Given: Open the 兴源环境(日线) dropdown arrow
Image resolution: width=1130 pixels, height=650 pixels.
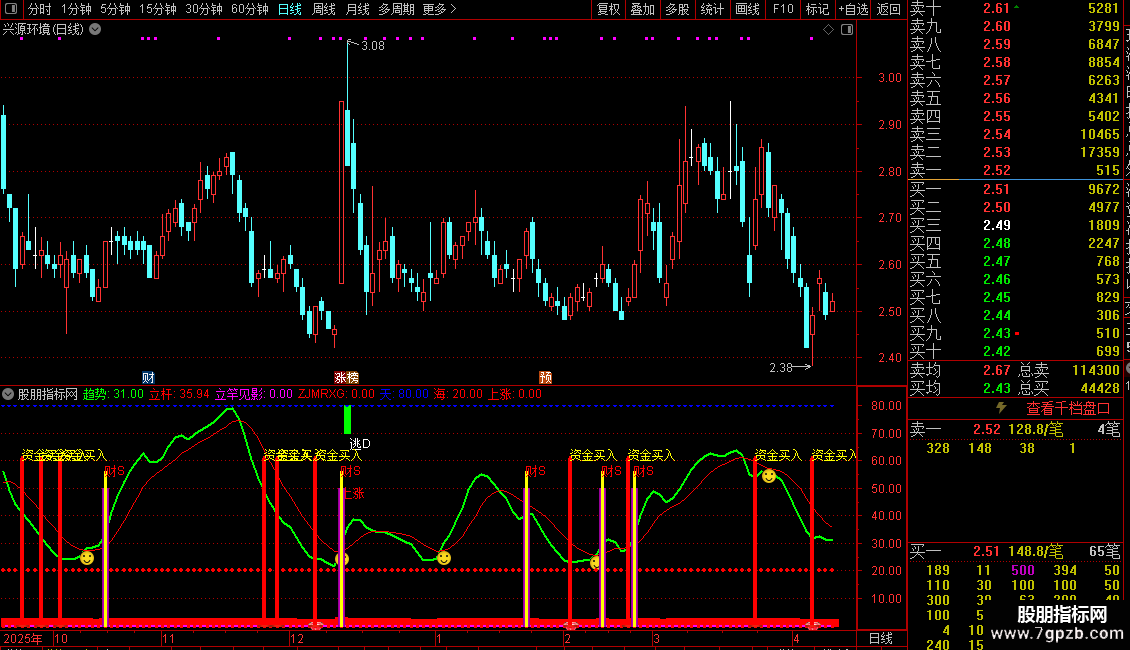Looking at the screenshot, I should (x=95, y=30).
